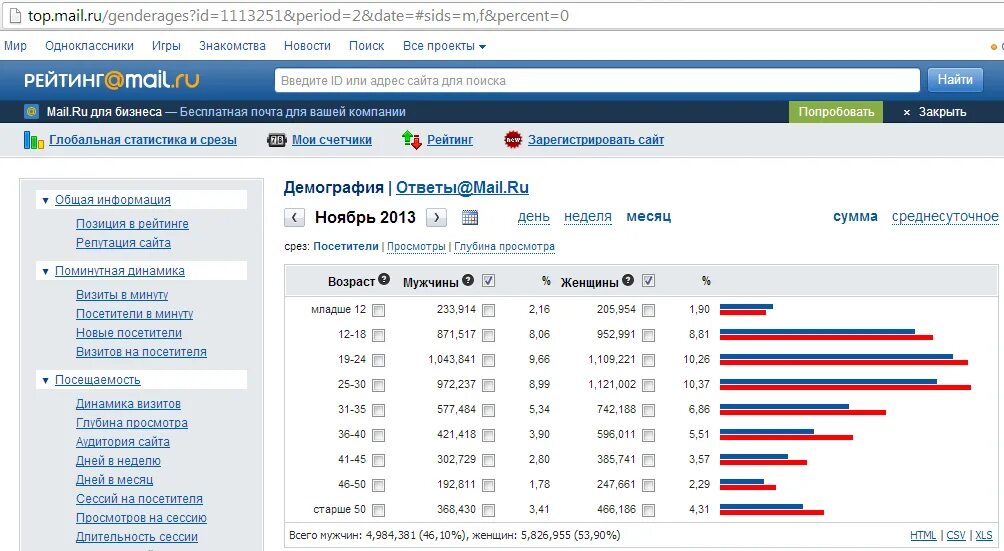1004x551 pixels.
Task: Click the blue bar for 19-24 men
Action: click(x=836, y=356)
